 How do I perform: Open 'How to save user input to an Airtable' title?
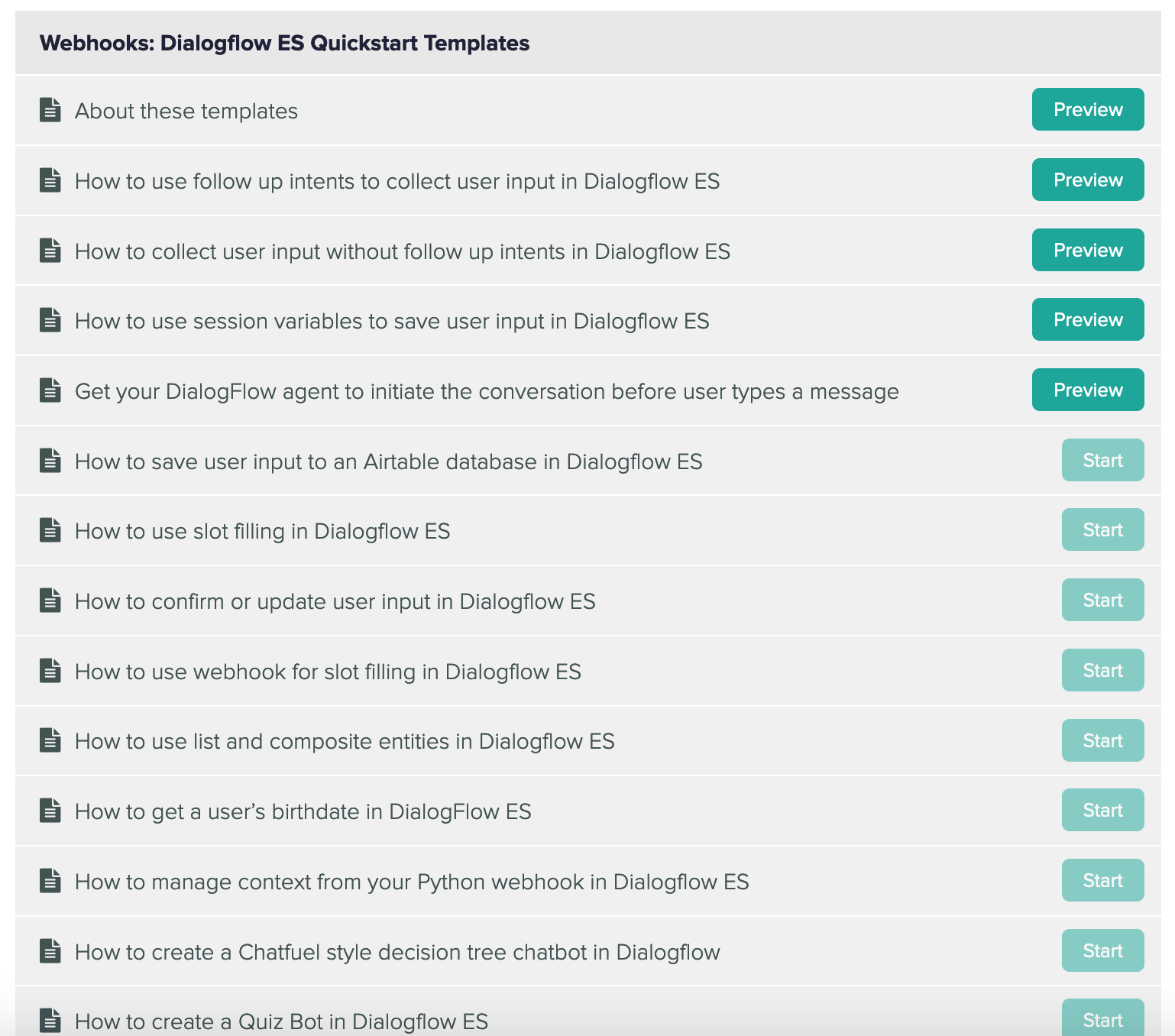click(x=389, y=462)
